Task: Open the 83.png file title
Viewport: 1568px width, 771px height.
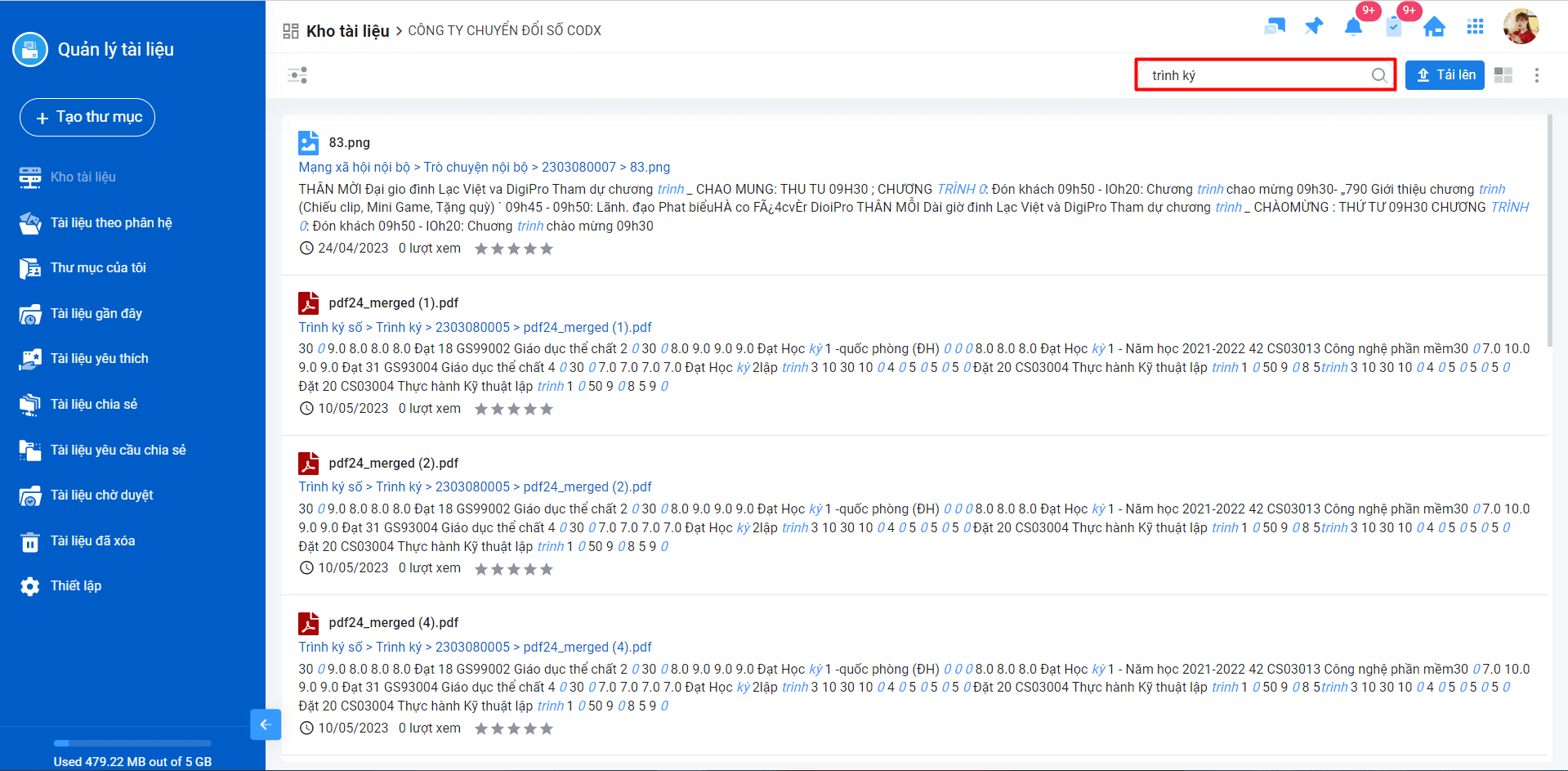Action: click(x=349, y=142)
